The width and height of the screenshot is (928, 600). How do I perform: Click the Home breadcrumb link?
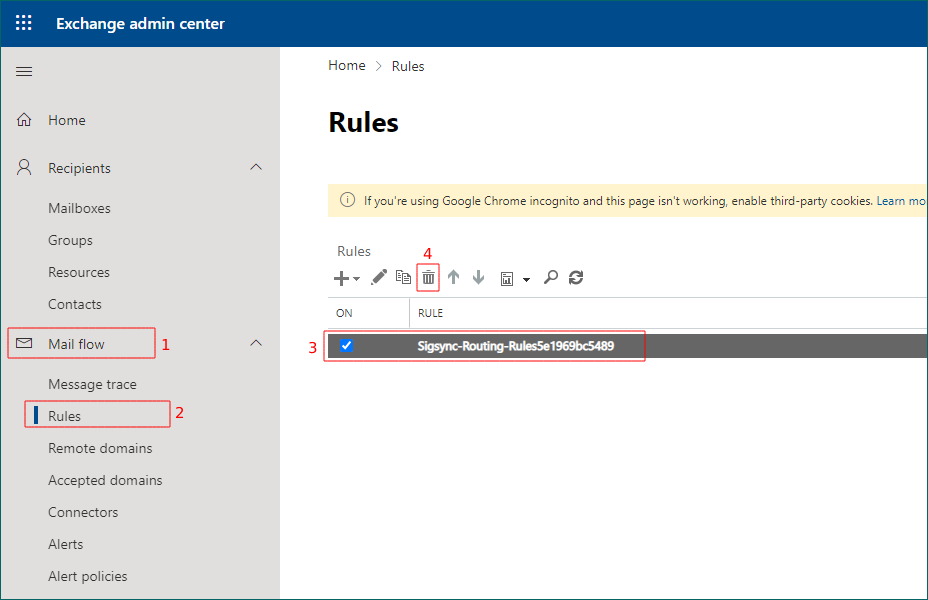tap(347, 66)
